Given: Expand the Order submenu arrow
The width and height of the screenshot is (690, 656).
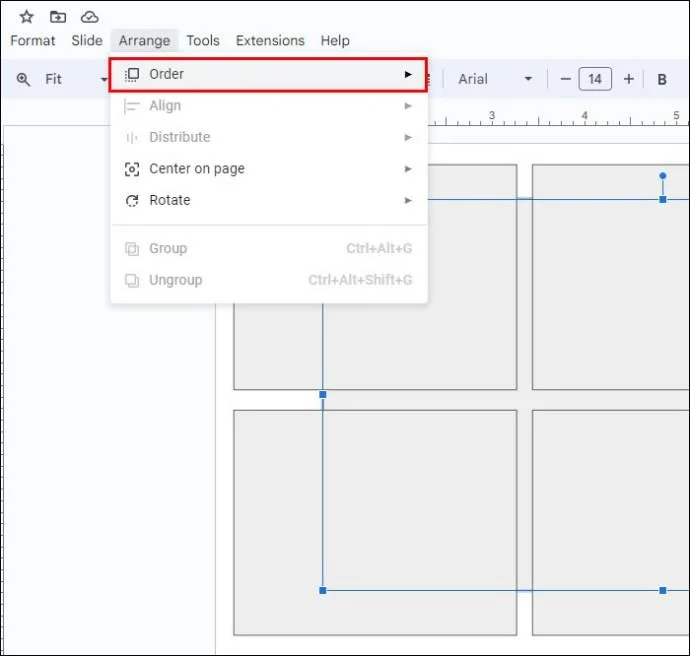Looking at the screenshot, I should pyautogui.click(x=408, y=74).
